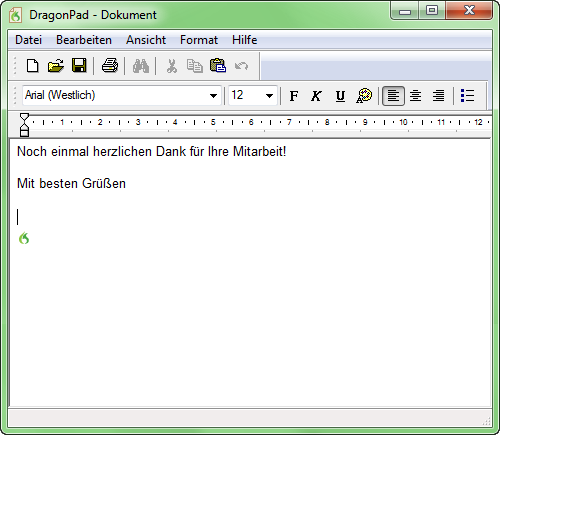Viewport: 588px width, 525px height.
Task: Toggle bold formatting with the F button
Action: tap(294, 96)
